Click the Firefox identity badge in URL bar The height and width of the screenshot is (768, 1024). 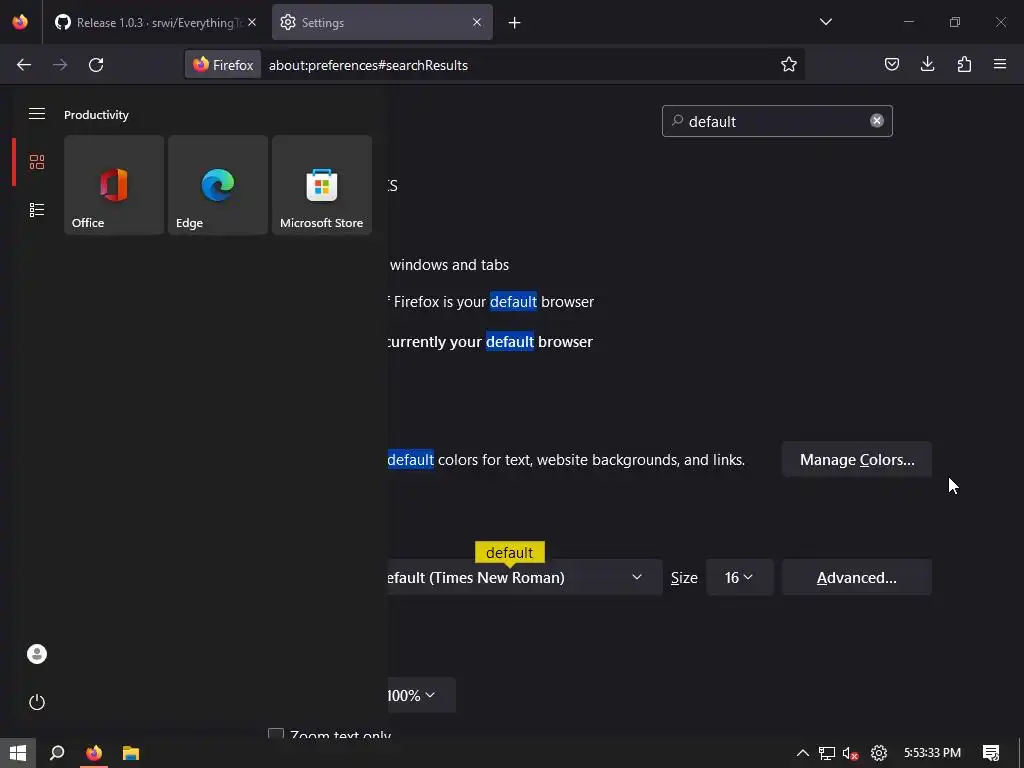(x=223, y=65)
